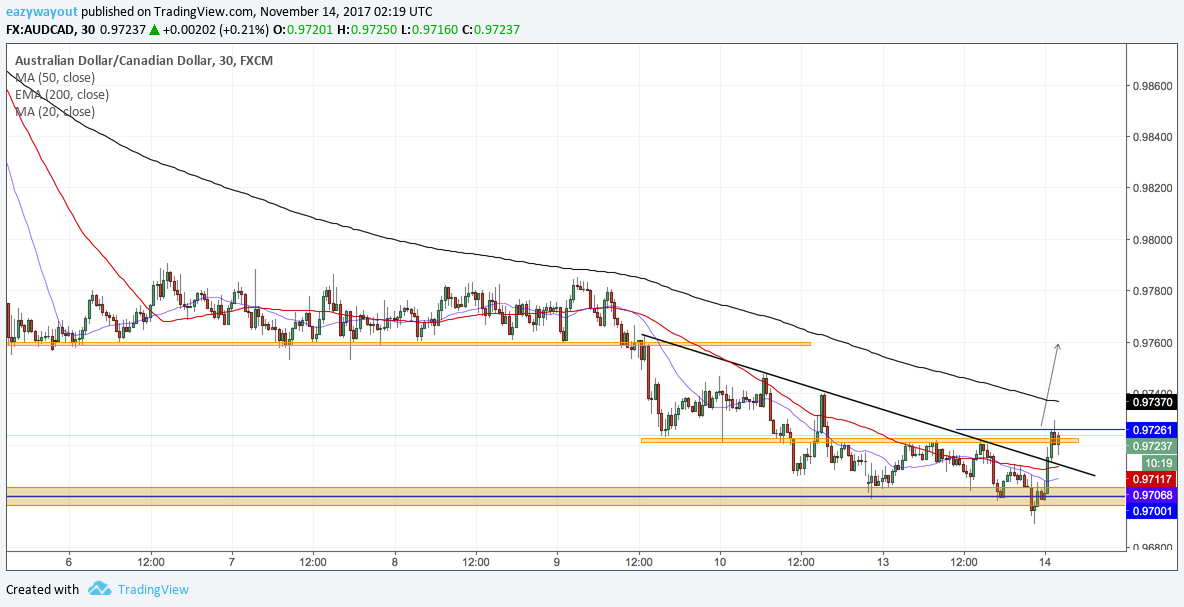This screenshot has height=607, width=1184.
Task: Click date label 13 on time axis
Action: click(x=883, y=562)
